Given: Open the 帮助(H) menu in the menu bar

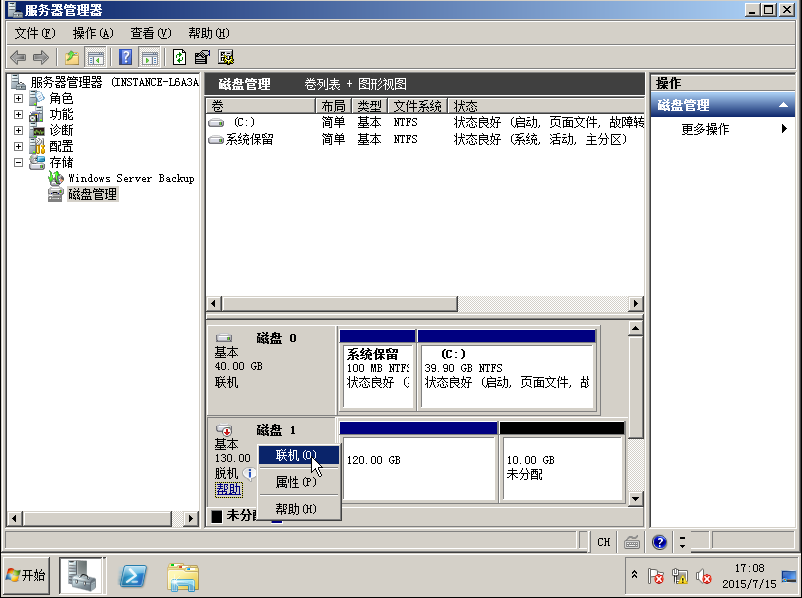Looking at the screenshot, I should pyautogui.click(x=209, y=33).
